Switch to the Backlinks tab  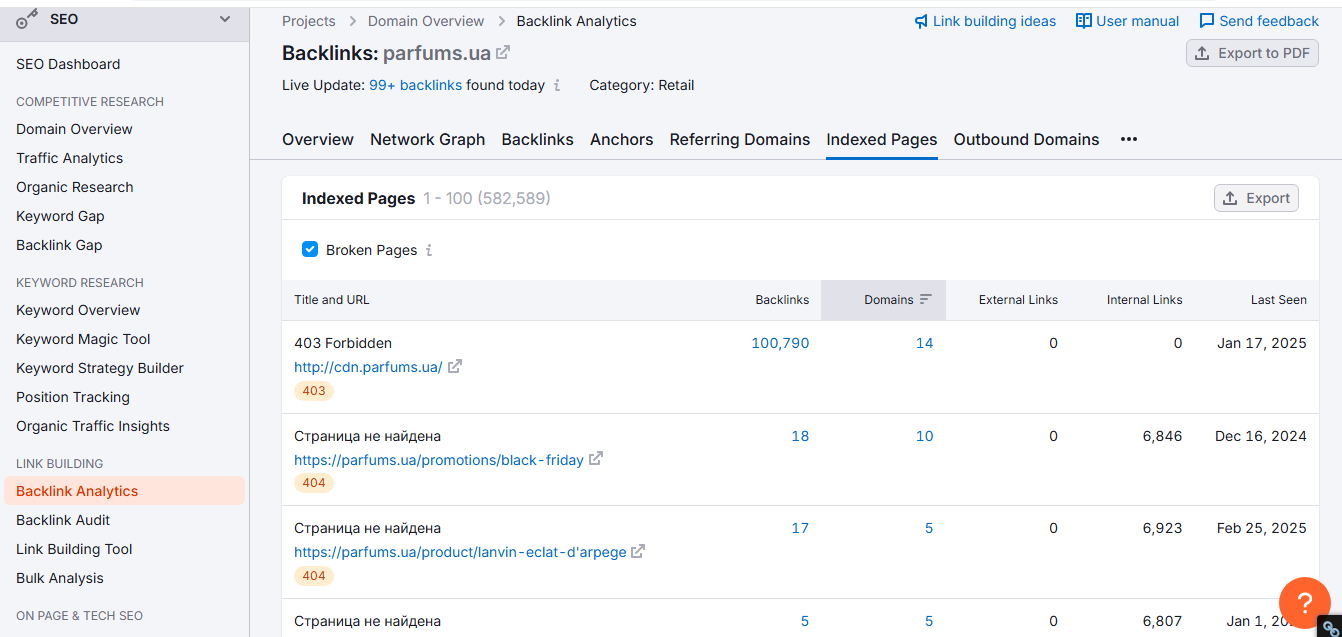coord(538,140)
